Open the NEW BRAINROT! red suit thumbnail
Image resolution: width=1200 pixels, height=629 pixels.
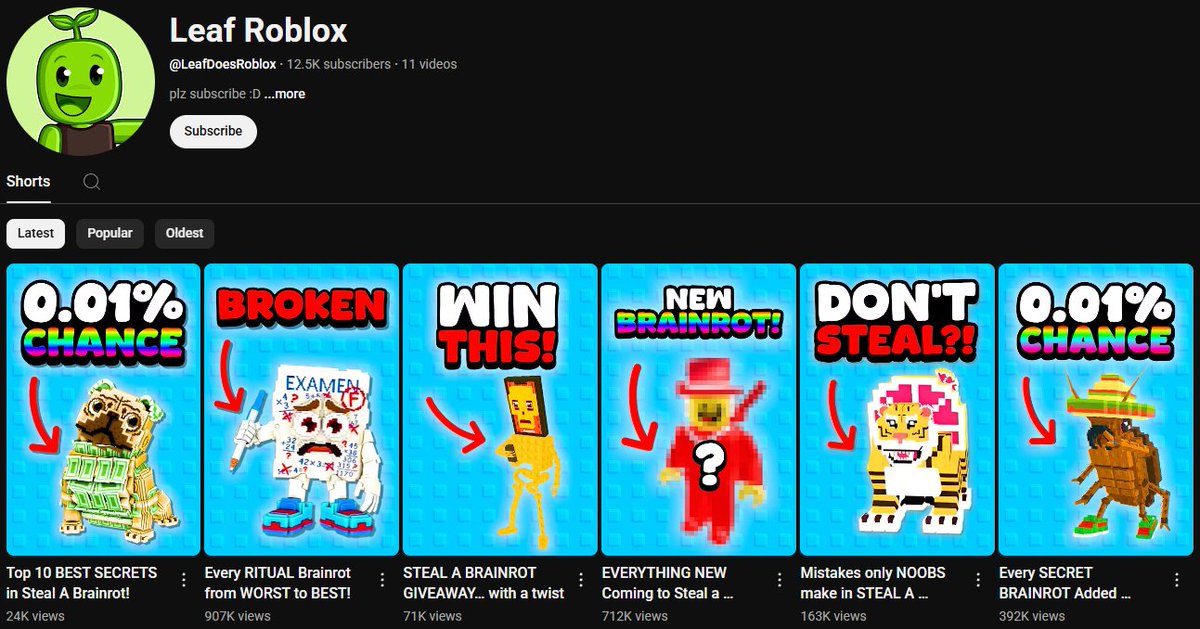point(699,409)
